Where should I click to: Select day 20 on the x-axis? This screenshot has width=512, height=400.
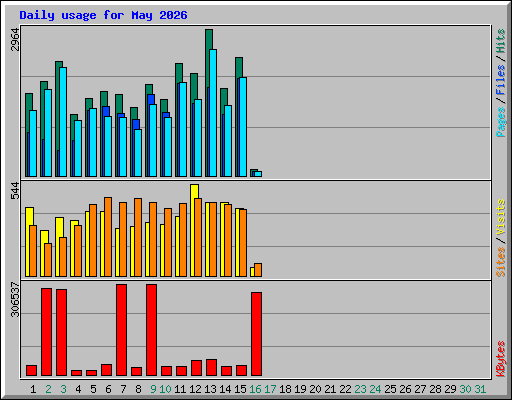point(315,389)
